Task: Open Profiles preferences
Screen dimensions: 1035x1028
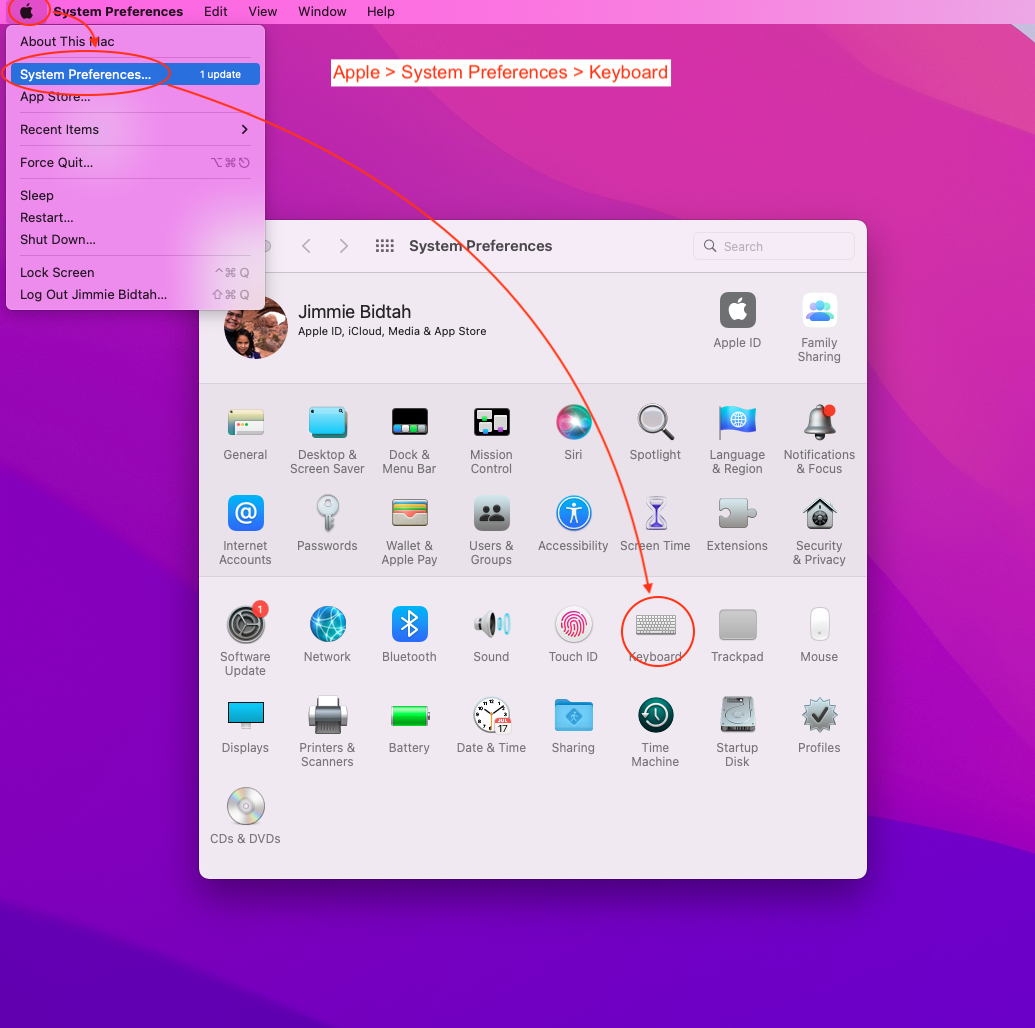Action: (x=819, y=726)
